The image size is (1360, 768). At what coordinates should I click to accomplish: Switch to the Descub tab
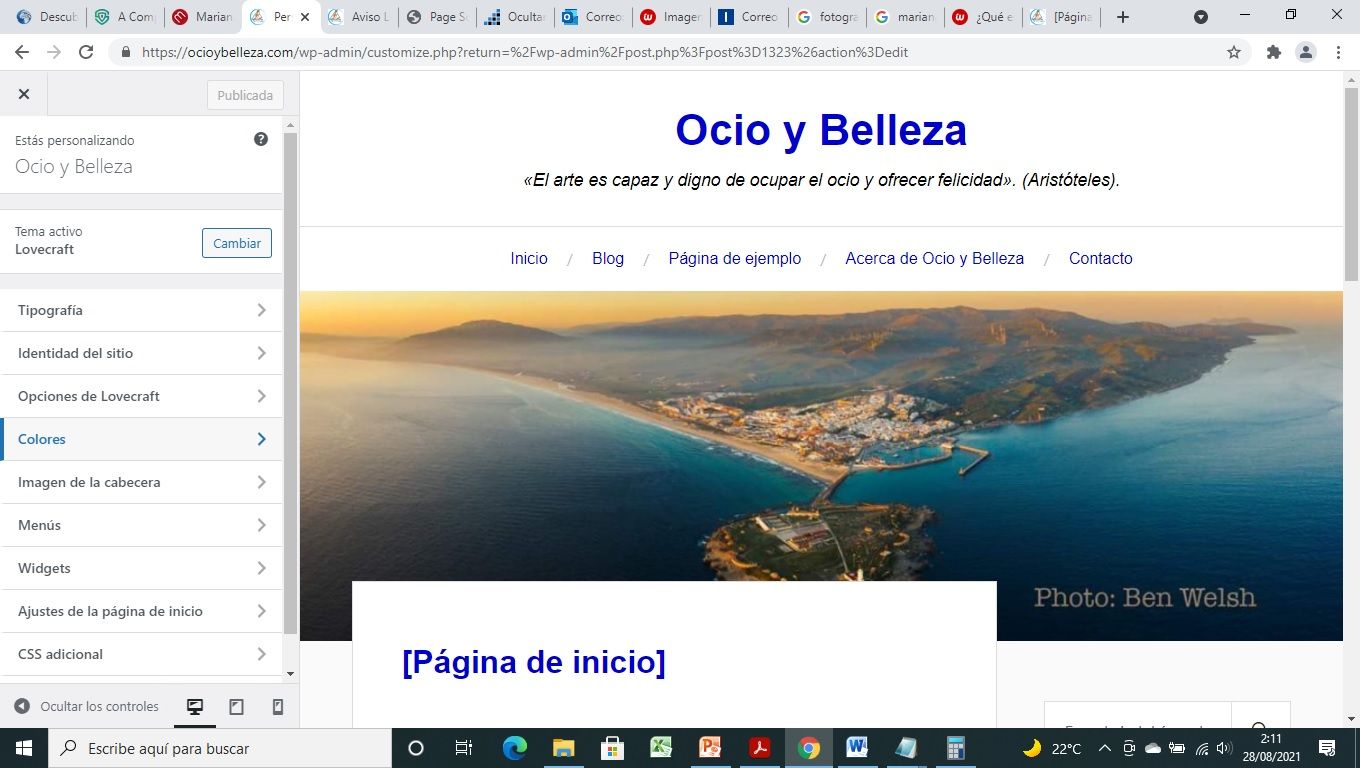coord(47,17)
